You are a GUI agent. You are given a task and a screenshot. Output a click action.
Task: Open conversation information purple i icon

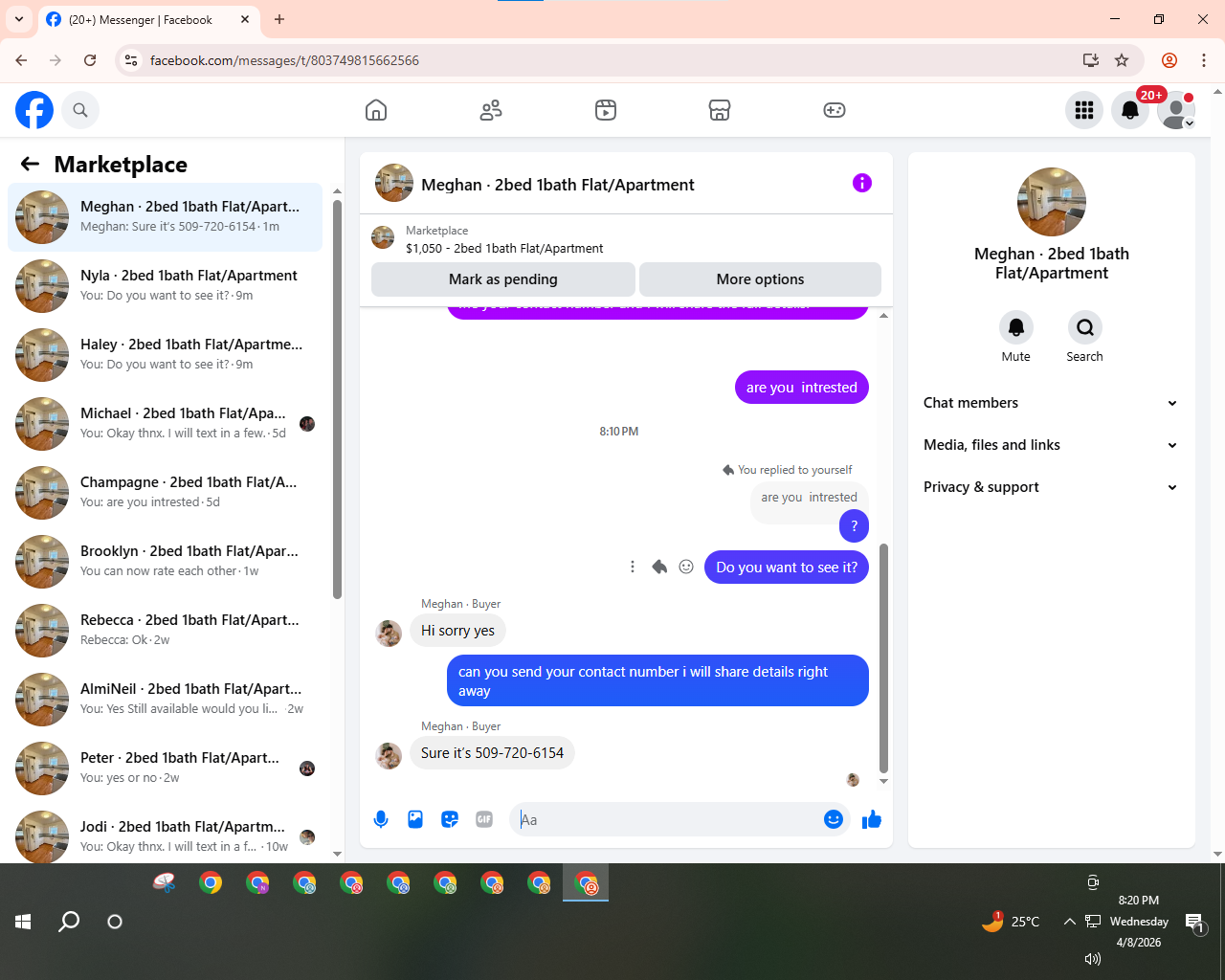(862, 183)
